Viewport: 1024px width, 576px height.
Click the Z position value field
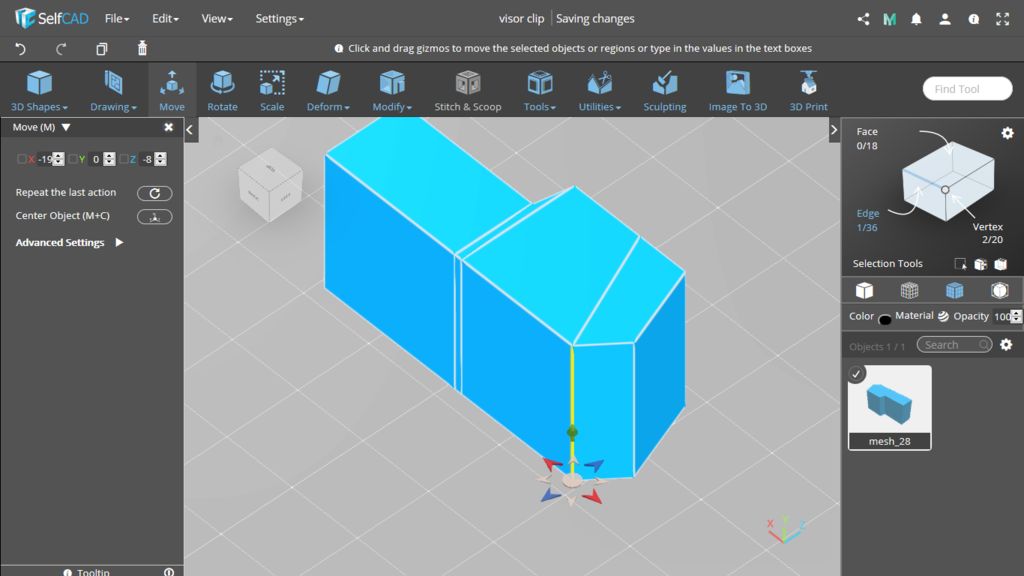coord(147,159)
